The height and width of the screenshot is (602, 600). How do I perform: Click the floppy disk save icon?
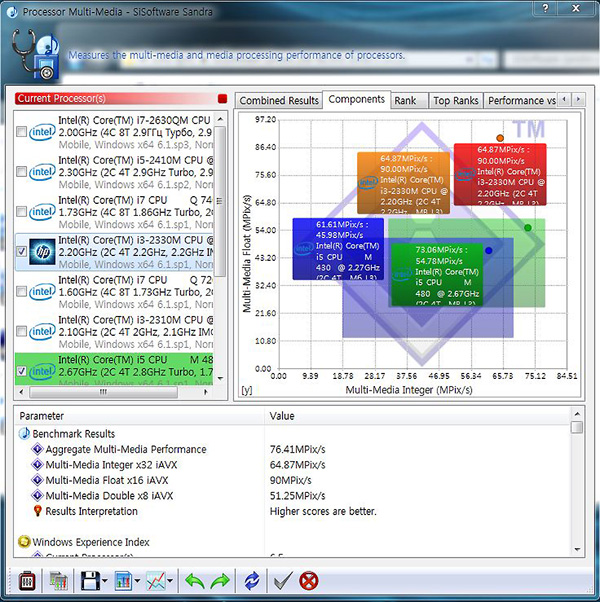tap(90, 581)
